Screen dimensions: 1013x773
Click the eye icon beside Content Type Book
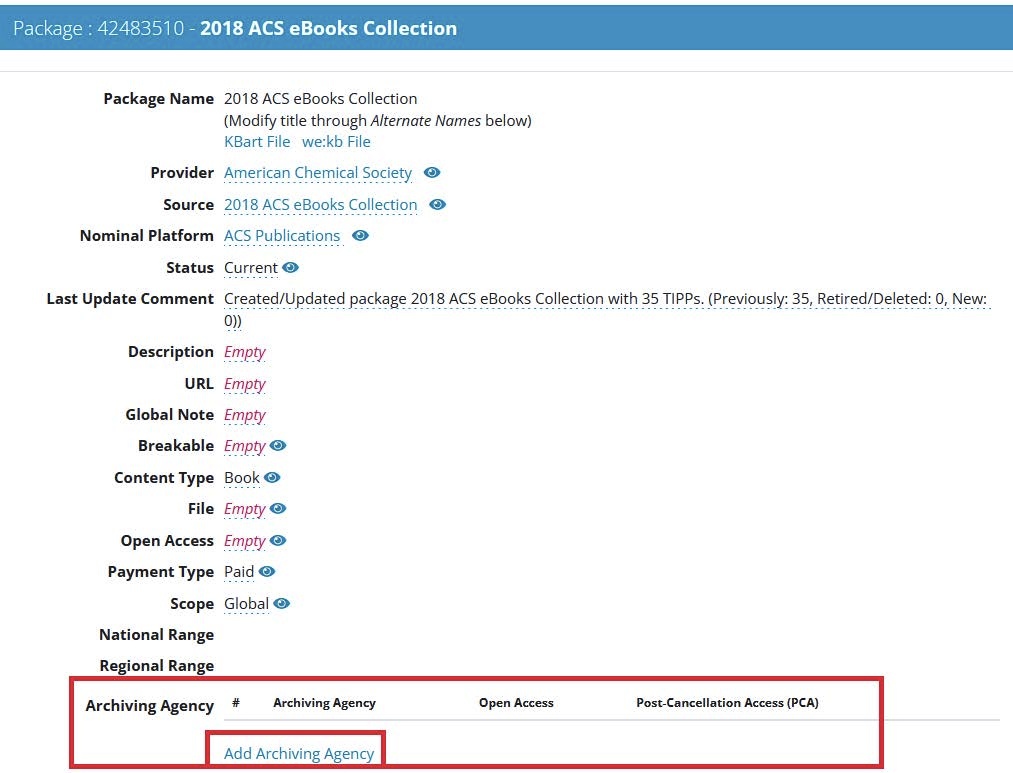click(x=272, y=478)
